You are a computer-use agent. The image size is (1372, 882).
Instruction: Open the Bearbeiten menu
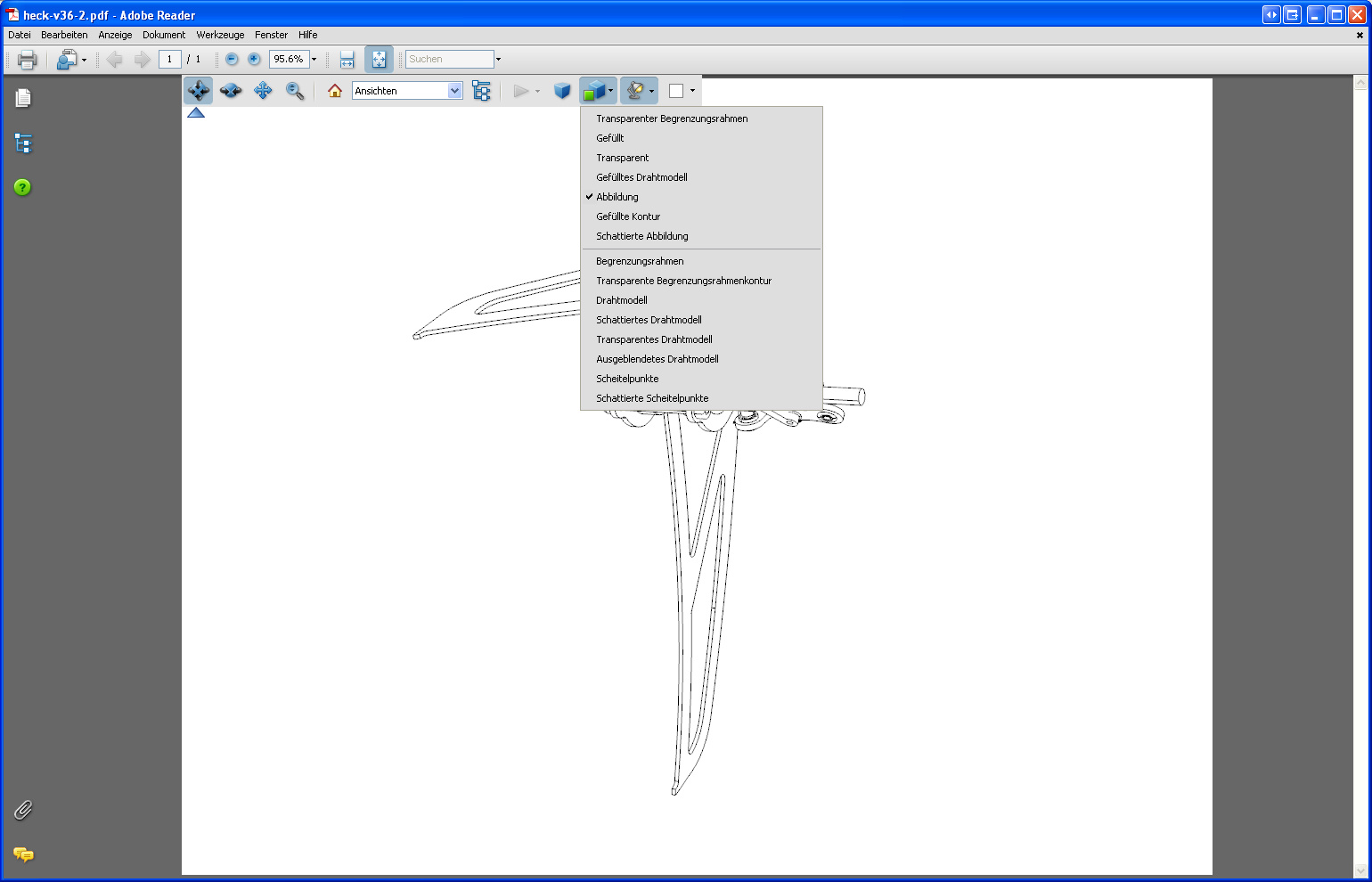tap(64, 35)
